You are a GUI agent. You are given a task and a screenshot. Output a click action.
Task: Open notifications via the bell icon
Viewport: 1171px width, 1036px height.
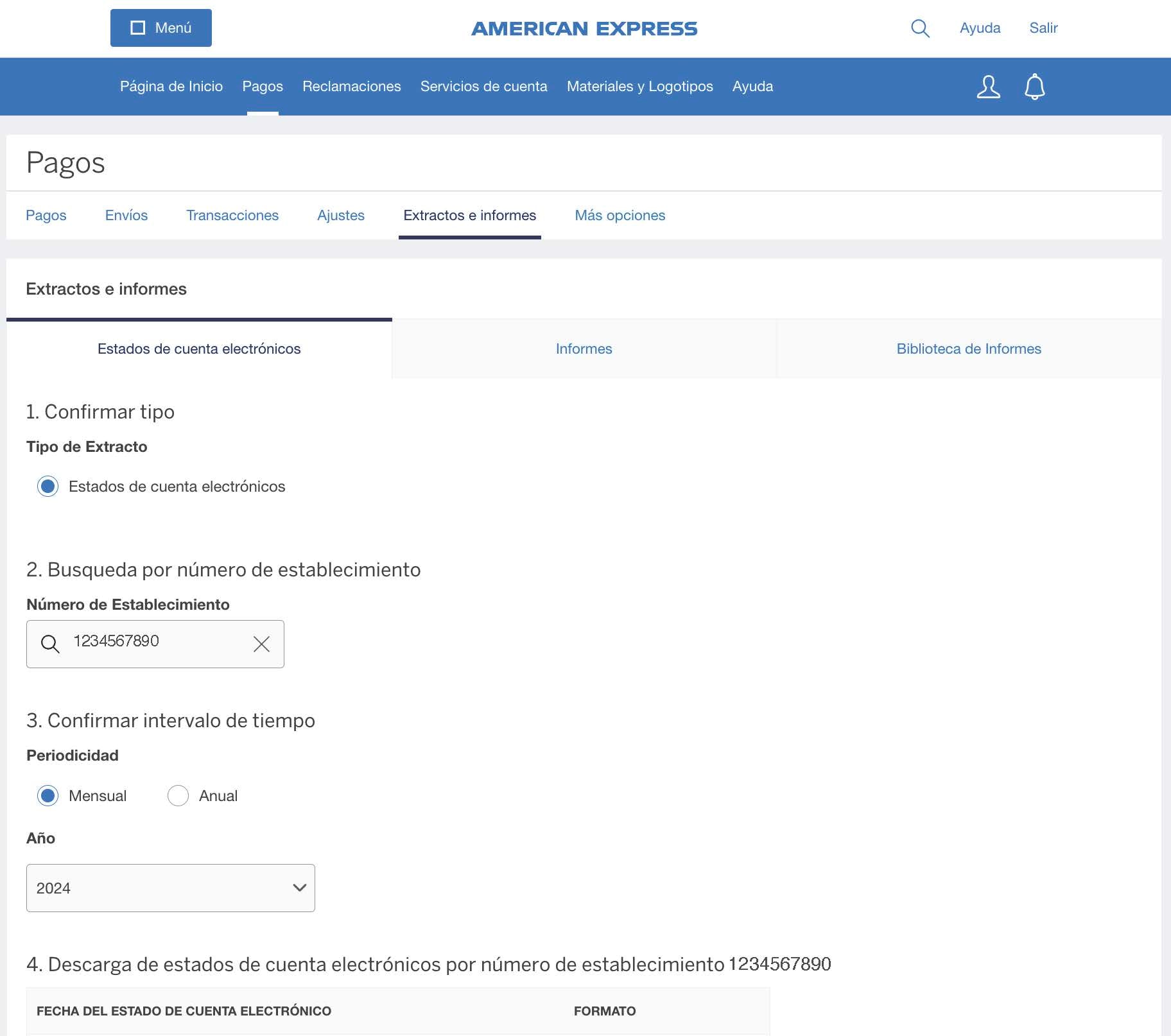[x=1034, y=87]
